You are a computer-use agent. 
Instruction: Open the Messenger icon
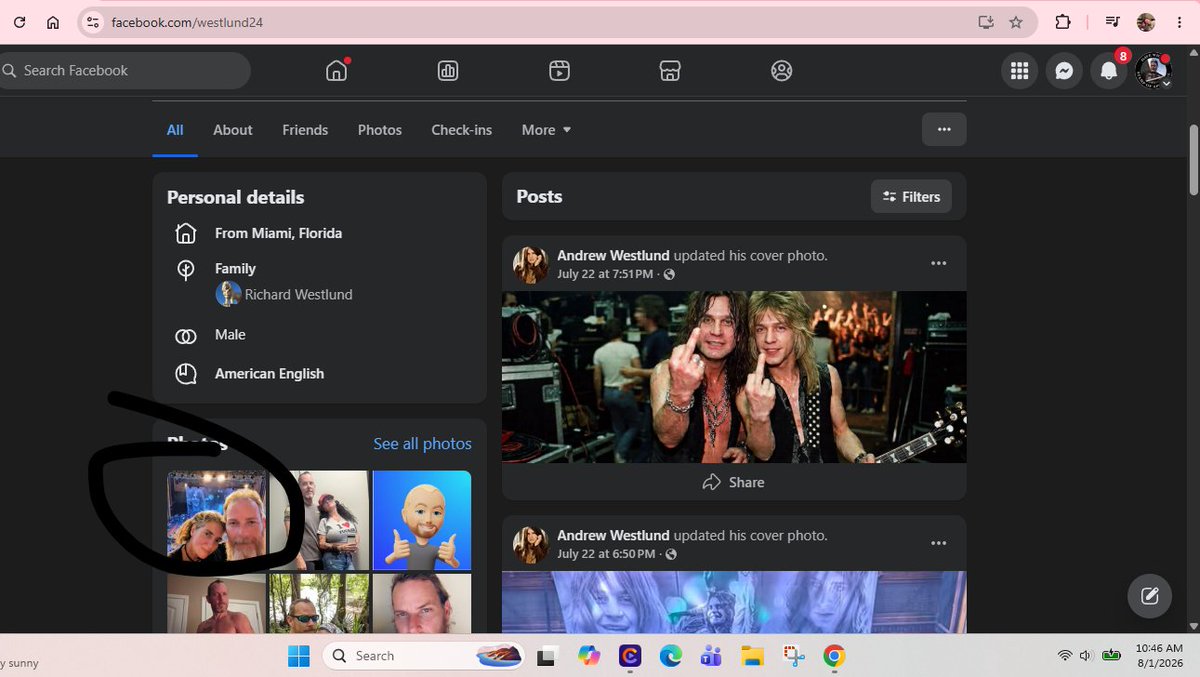tap(1064, 71)
